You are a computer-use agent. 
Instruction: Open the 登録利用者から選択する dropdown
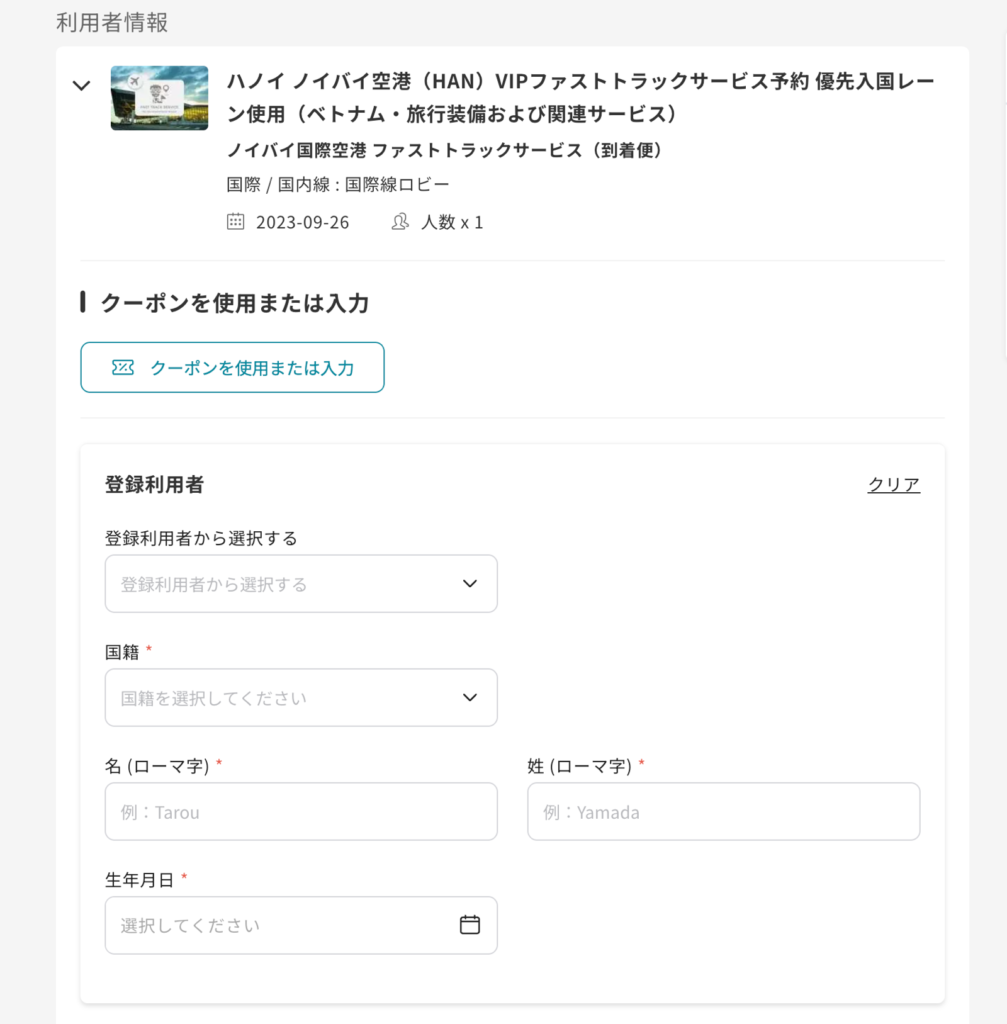301,584
